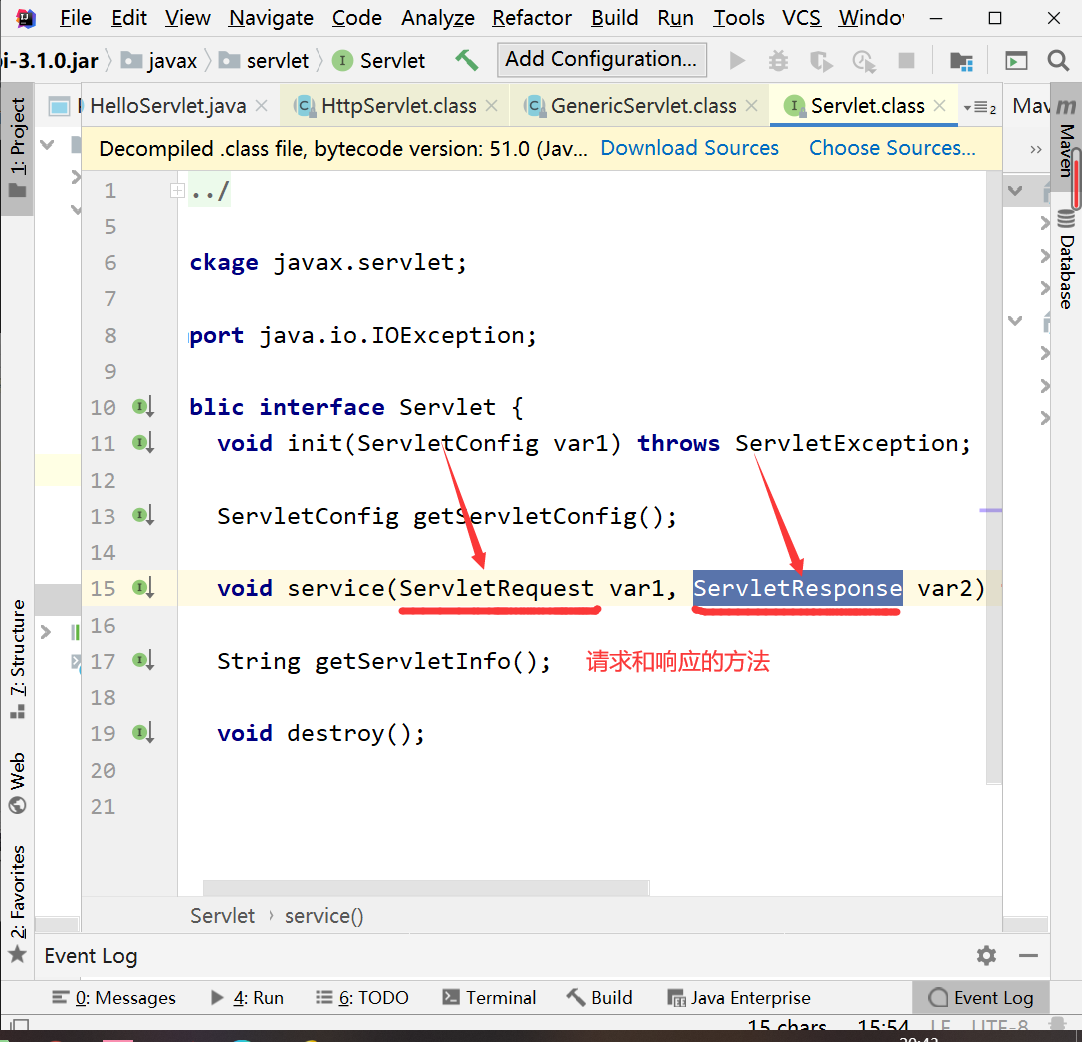Open the hidden editor tabs dropdown
Image resolution: width=1082 pixels, height=1042 pixels.
978,107
